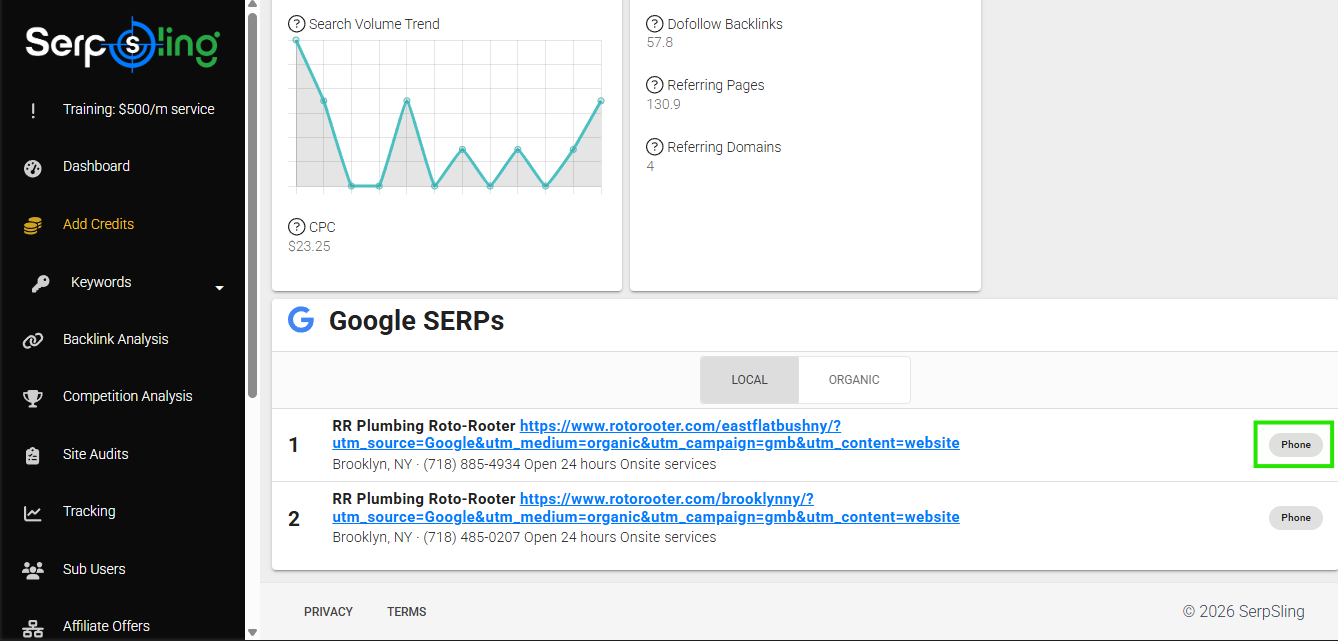This screenshot has width=1338, height=641.
Task: Click help icon next to CPC
Action: coord(296,227)
